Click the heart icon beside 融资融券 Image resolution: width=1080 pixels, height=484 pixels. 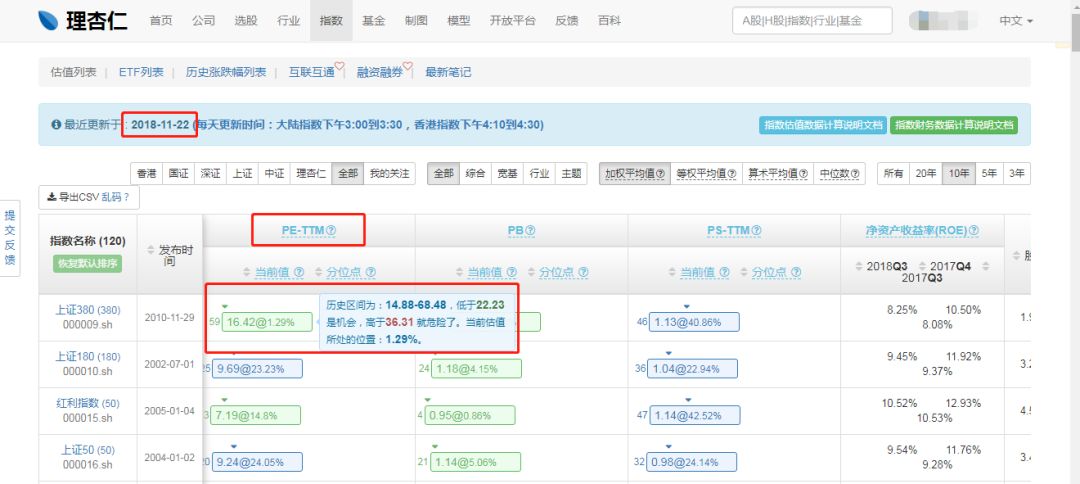click(x=407, y=66)
